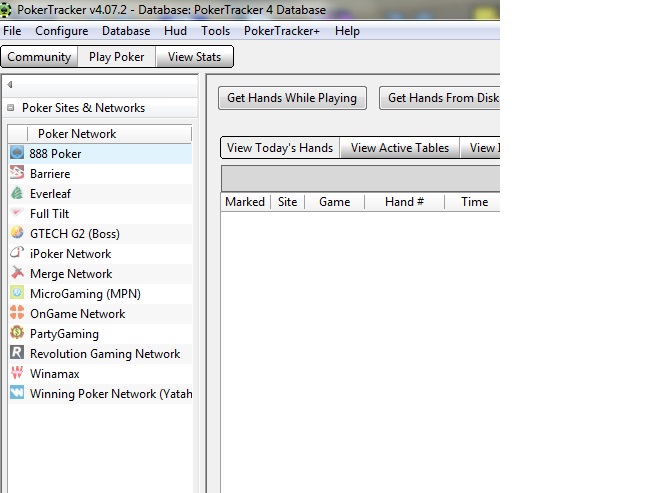Click the Revolution Gaming Network R icon
This screenshot has width=671, height=493.
pyautogui.click(x=17, y=353)
